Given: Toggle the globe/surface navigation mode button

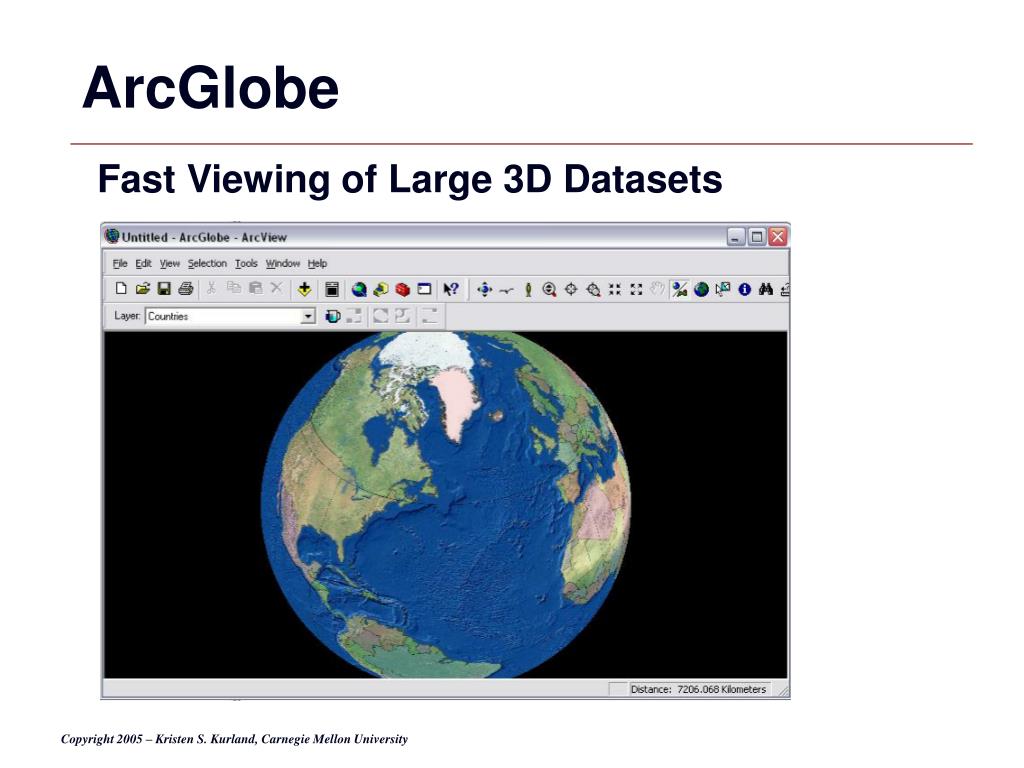Looking at the screenshot, I should (x=680, y=289).
